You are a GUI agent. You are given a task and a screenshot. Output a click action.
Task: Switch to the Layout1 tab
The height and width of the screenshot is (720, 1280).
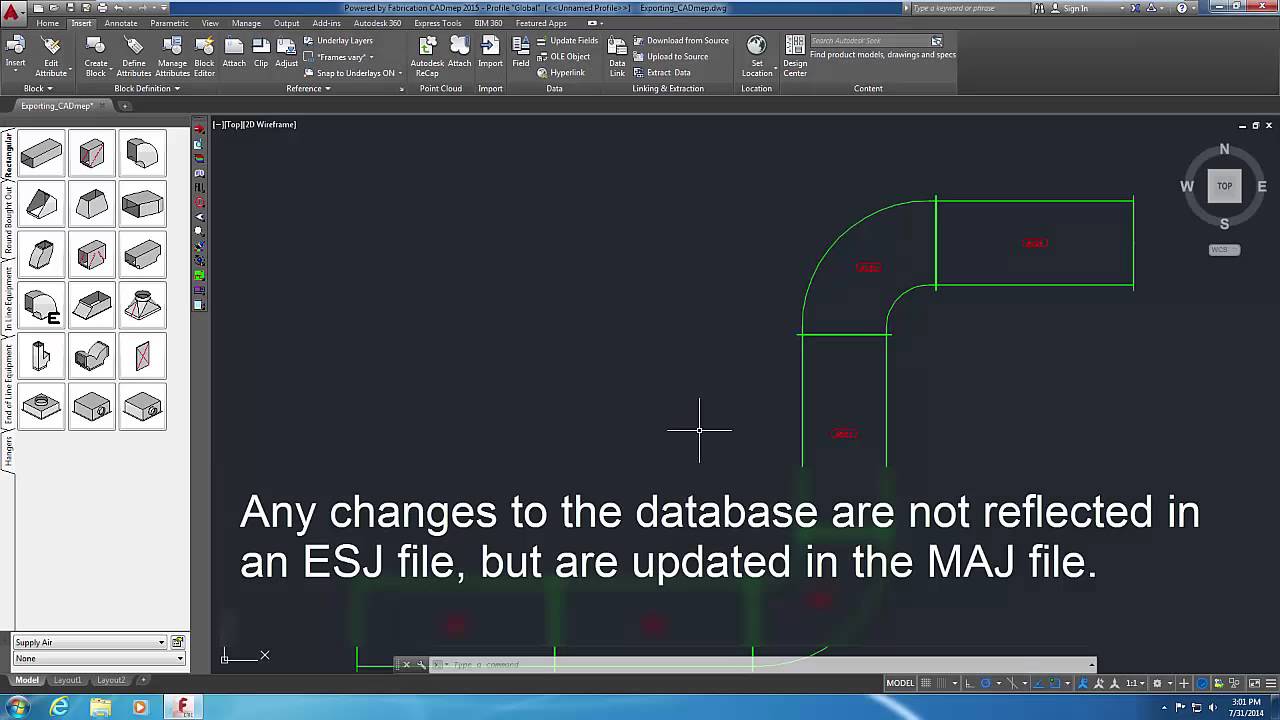pyautogui.click(x=68, y=680)
